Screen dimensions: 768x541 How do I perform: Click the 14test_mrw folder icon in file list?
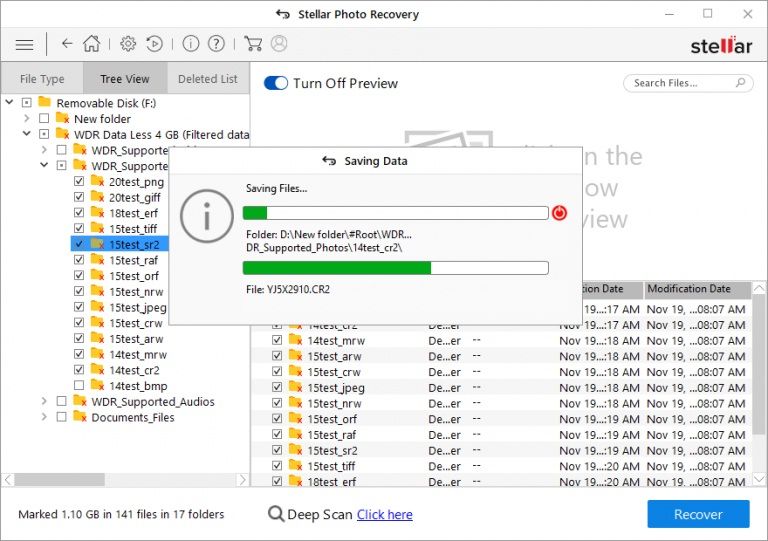coord(295,340)
